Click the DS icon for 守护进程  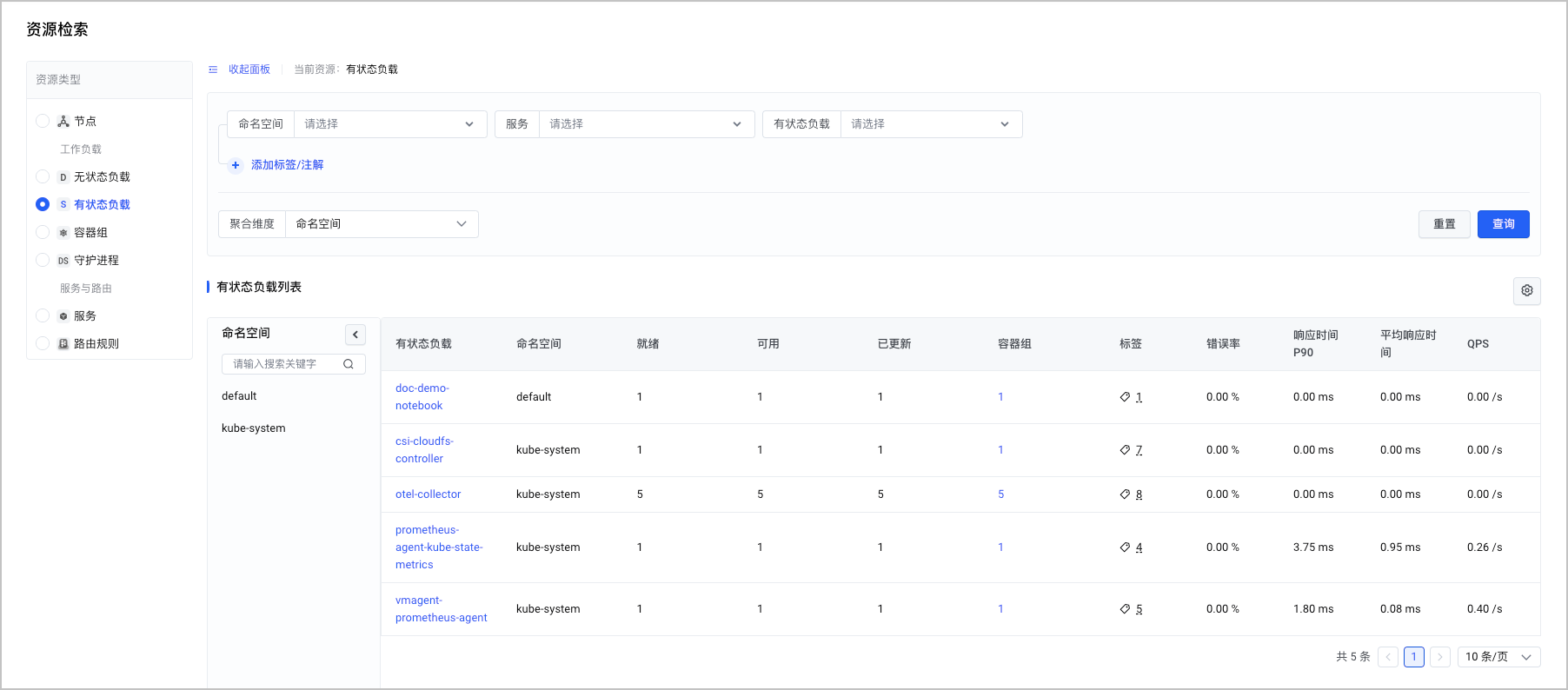(63, 261)
